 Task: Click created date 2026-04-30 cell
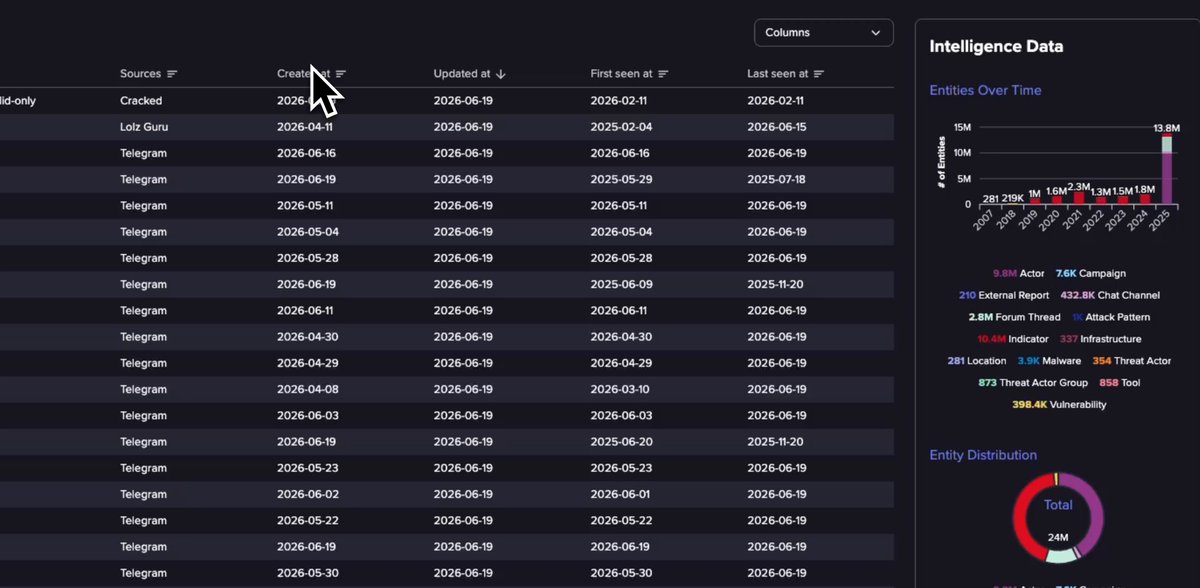(x=308, y=337)
